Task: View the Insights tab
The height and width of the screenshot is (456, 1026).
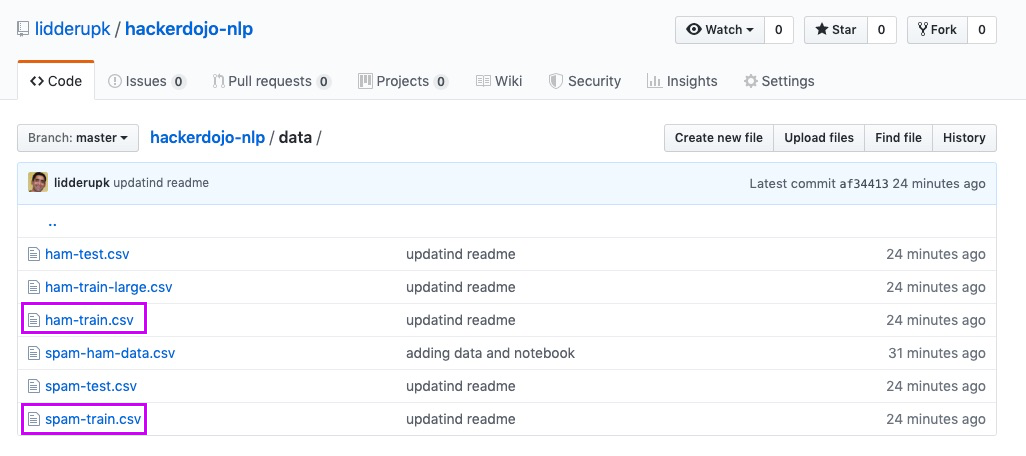Action: click(682, 81)
